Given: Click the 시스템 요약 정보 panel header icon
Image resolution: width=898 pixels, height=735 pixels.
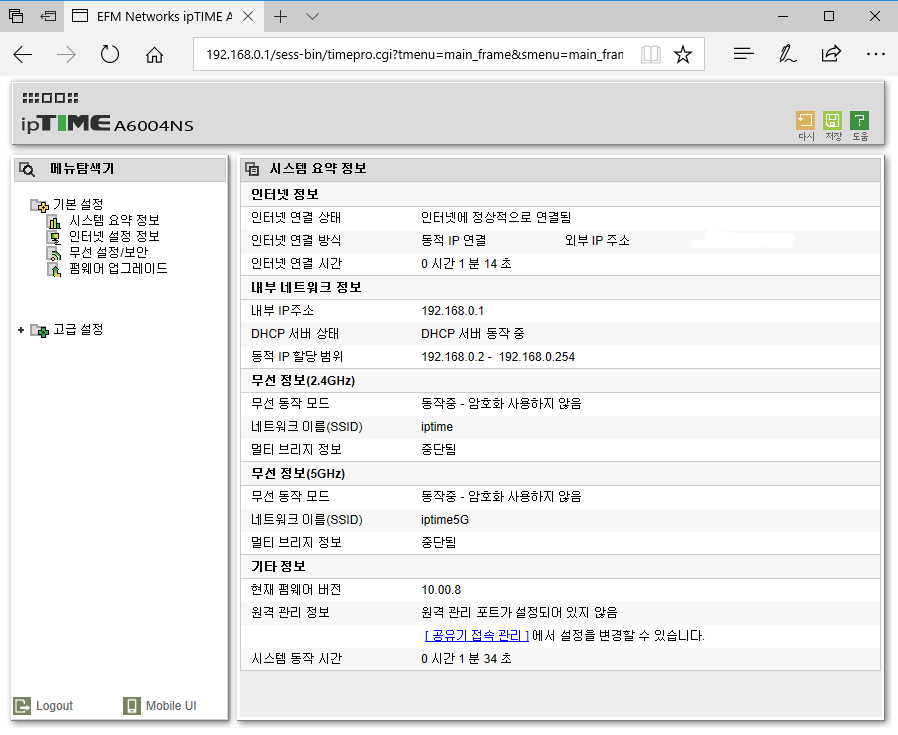Looking at the screenshot, I should (252, 169).
